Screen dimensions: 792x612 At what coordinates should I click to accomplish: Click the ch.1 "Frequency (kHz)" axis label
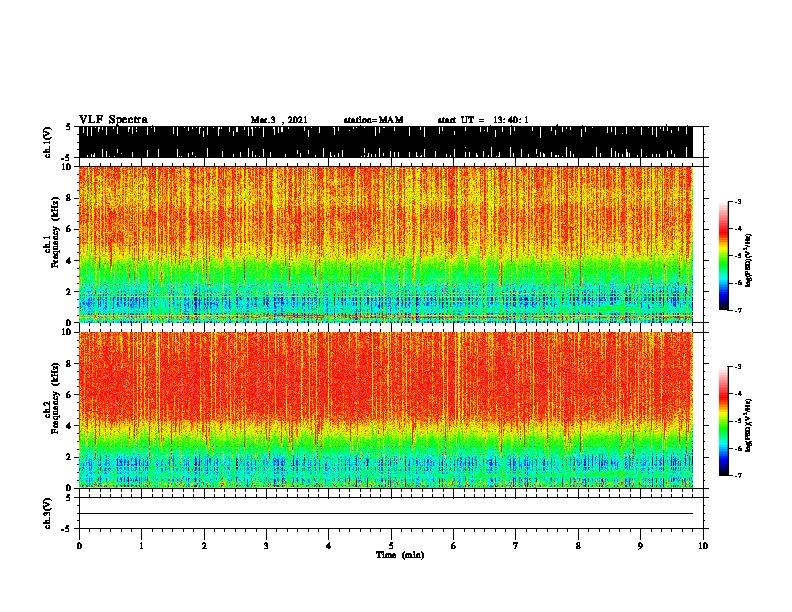(x=54, y=232)
